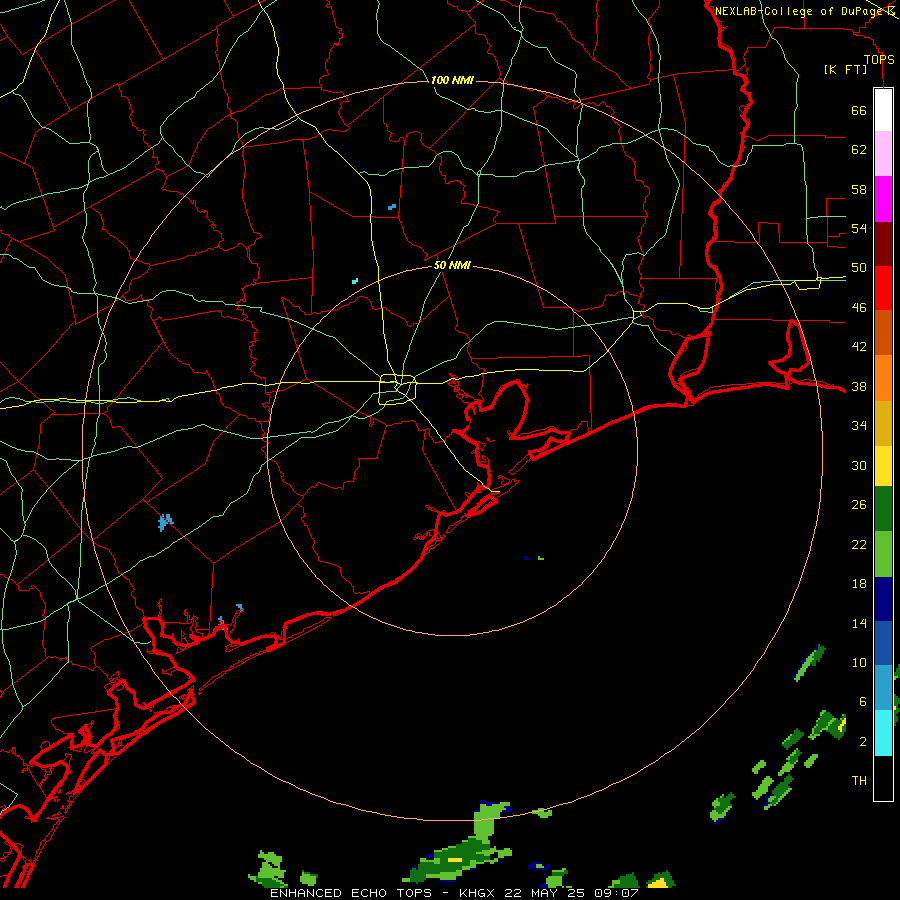This screenshot has height=900, width=900.
Task: Click the "26" legend value
Action: point(859,505)
